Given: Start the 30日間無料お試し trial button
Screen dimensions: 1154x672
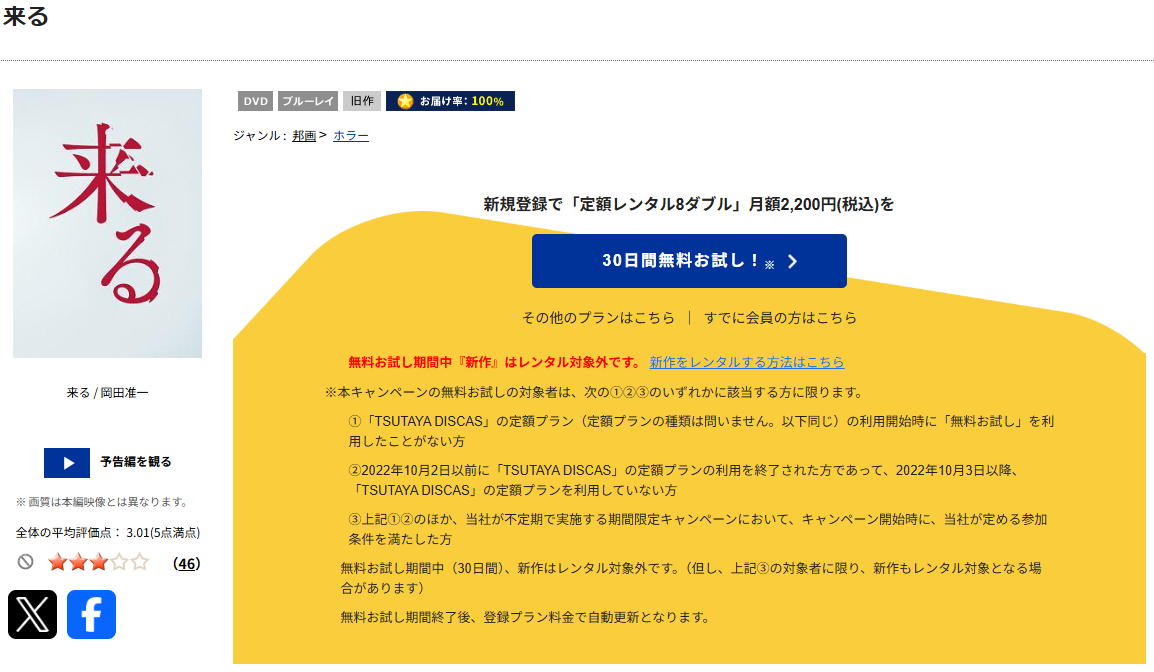Looking at the screenshot, I should [x=690, y=261].
